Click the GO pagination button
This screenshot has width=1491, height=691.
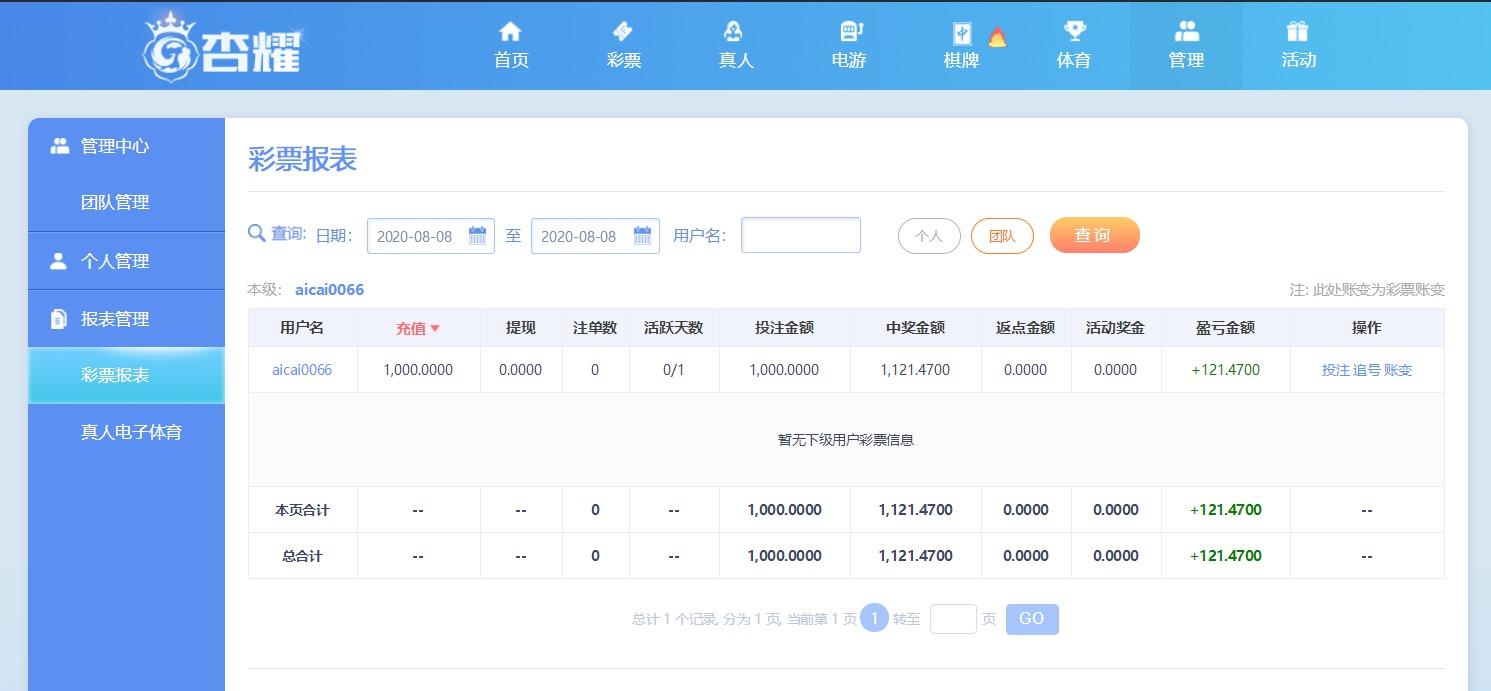click(1031, 619)
